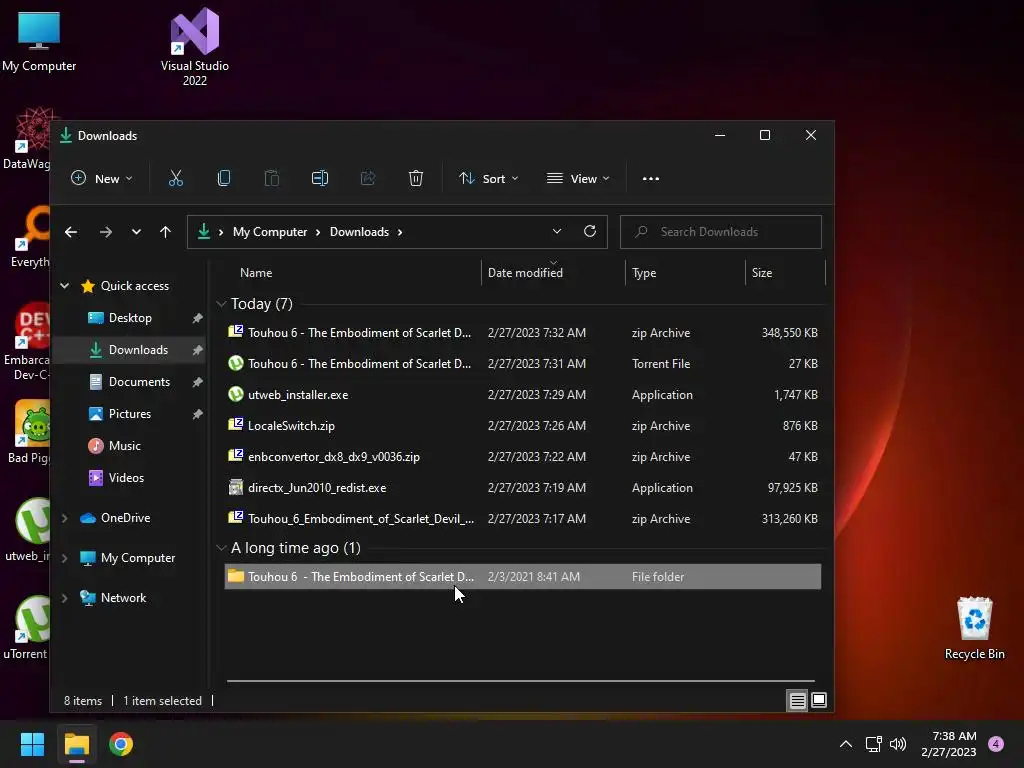Open the network tray icon

click(873, 744)
